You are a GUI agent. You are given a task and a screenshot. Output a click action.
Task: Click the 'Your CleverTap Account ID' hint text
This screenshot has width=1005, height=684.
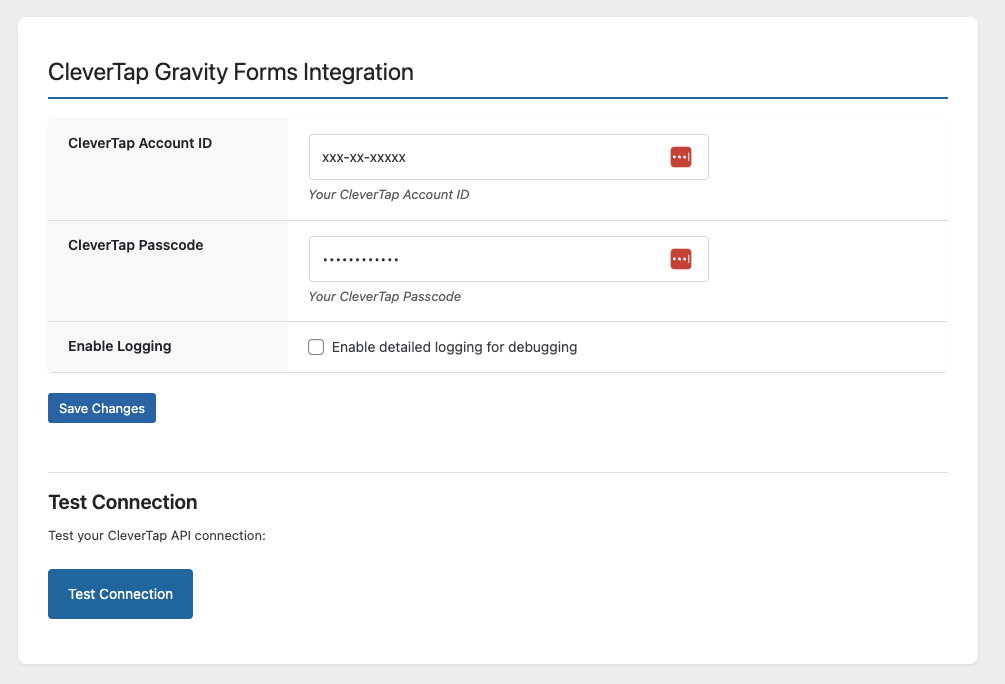[x=389, y=195]
